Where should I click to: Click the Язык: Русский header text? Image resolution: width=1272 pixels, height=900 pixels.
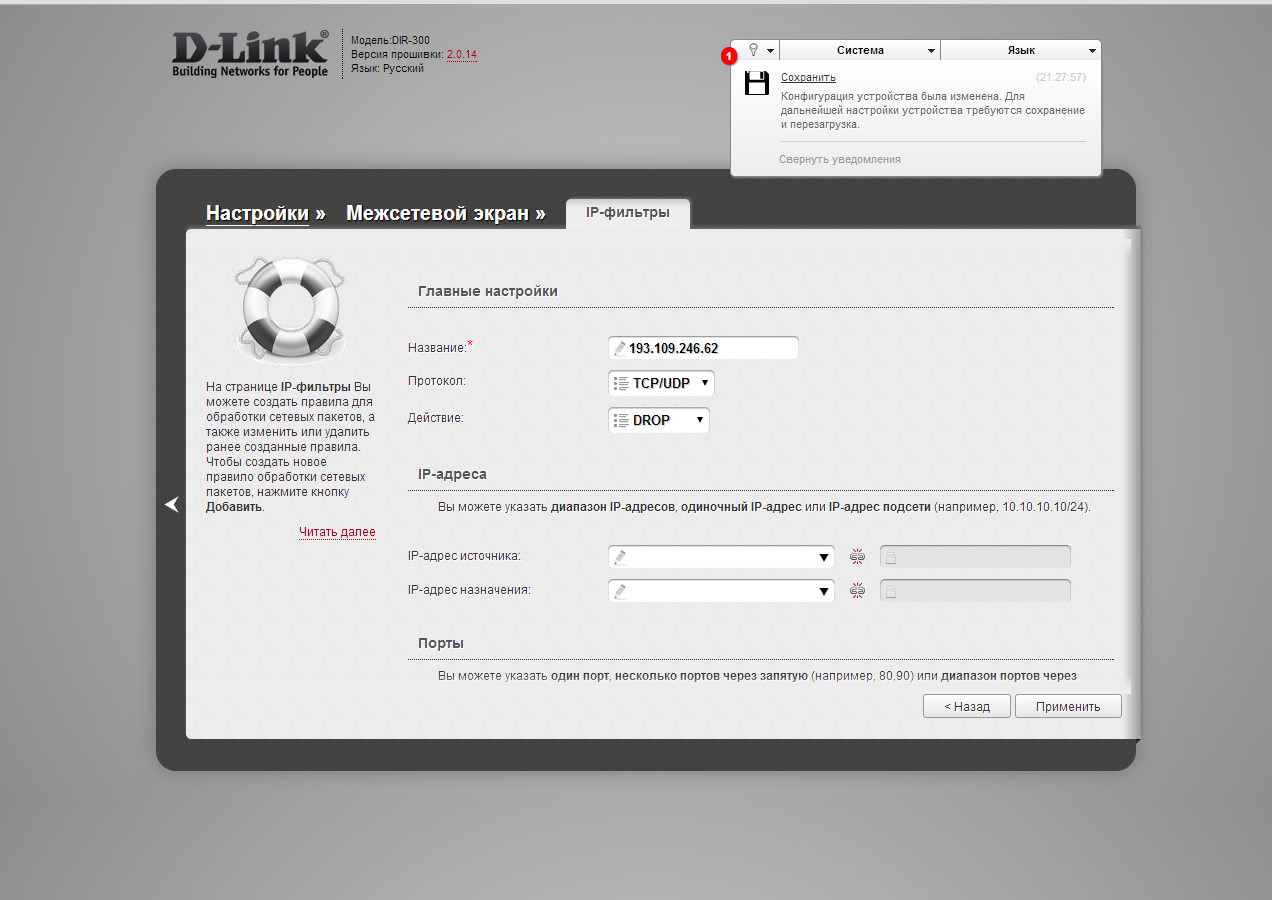pyautogui.click(x=387, y=68)
